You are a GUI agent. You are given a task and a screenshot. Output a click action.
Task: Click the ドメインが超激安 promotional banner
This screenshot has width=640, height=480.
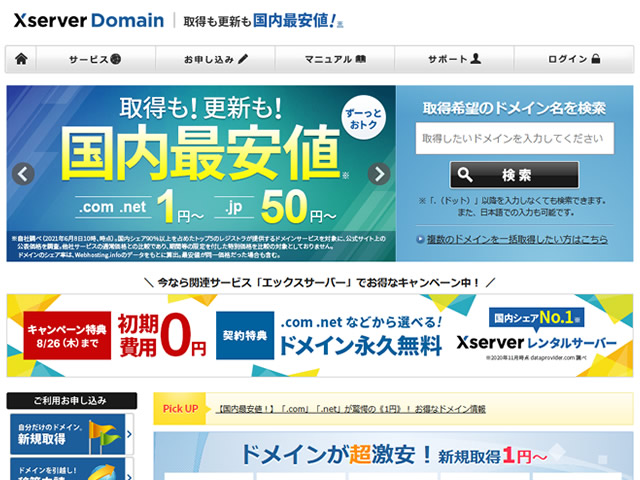pos(393,456)
